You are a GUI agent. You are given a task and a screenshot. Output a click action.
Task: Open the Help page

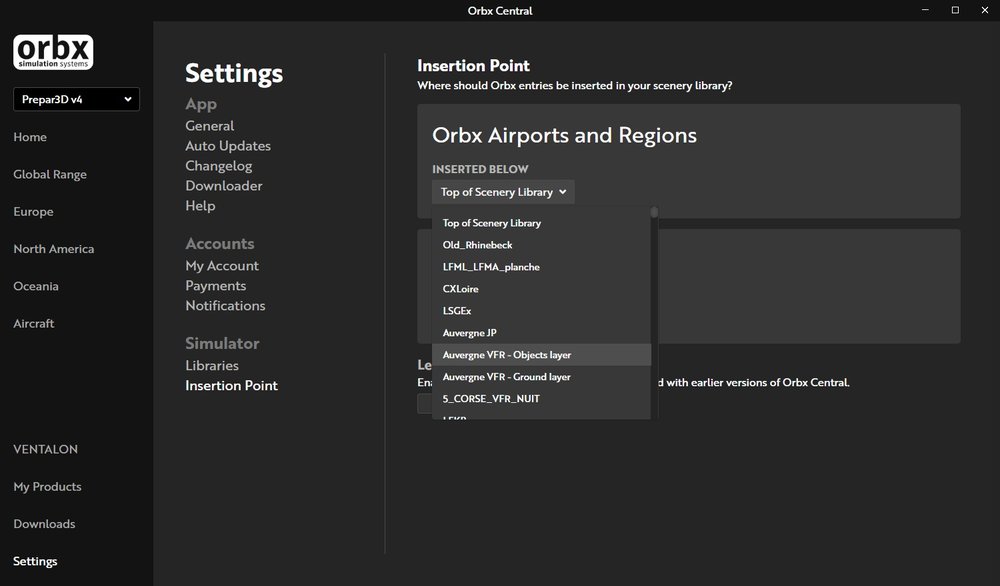[200, 206]
